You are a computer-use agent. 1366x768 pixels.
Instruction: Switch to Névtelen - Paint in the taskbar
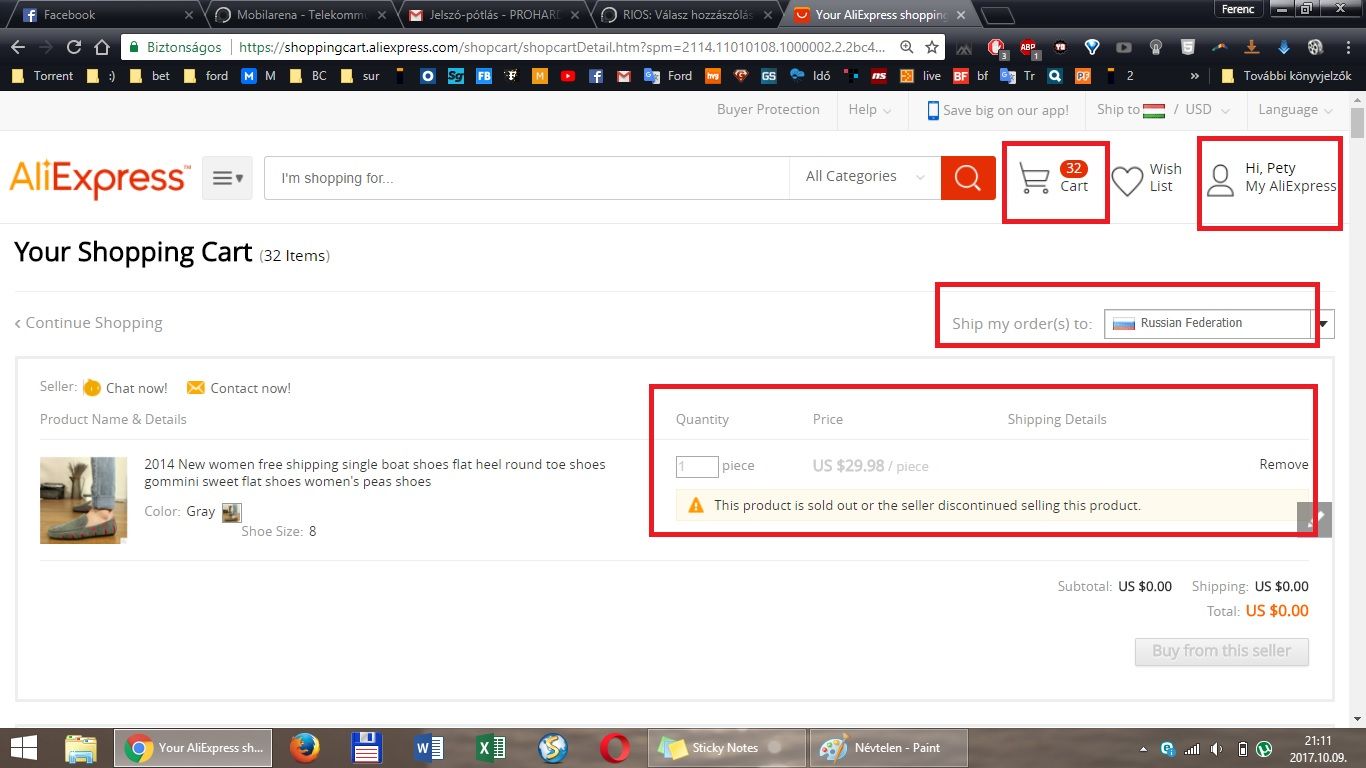tap(889, 748)
